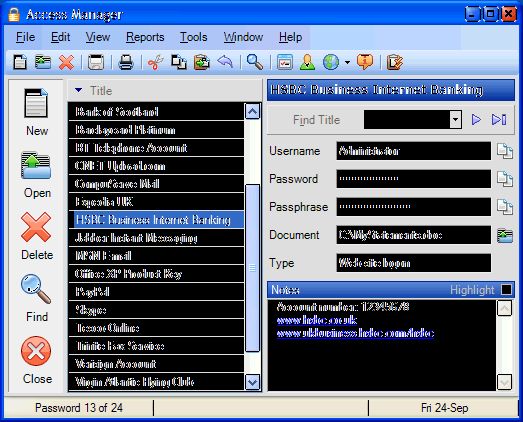Click the magnifier search toolbar icon
Viewport: 523px width, 422px height.
pyautogui.click(x=255, y=62)
